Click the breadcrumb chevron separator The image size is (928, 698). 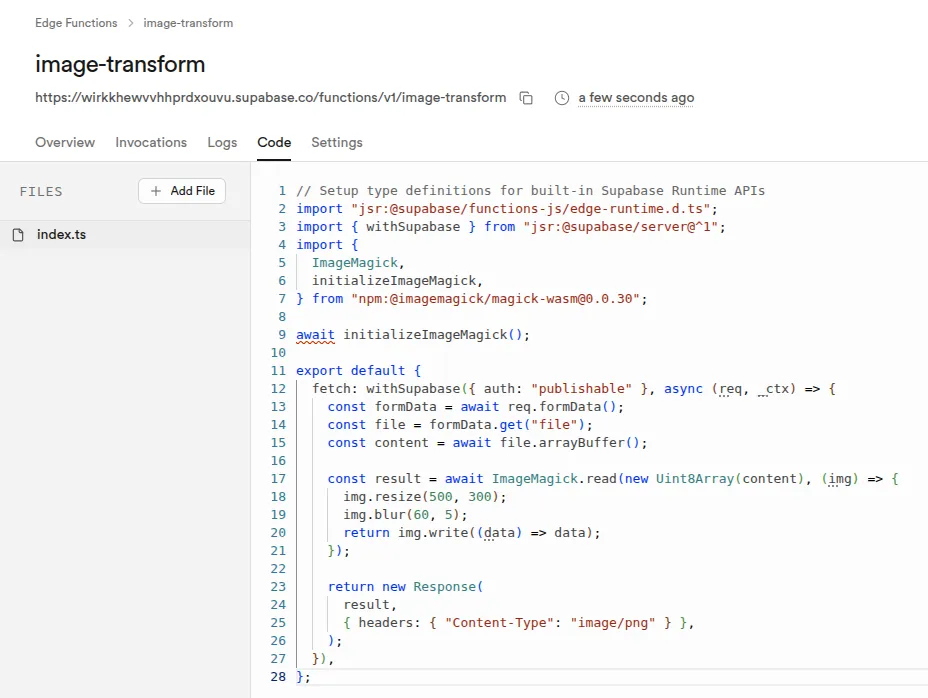pyautogui.click(x=131, y=23)
